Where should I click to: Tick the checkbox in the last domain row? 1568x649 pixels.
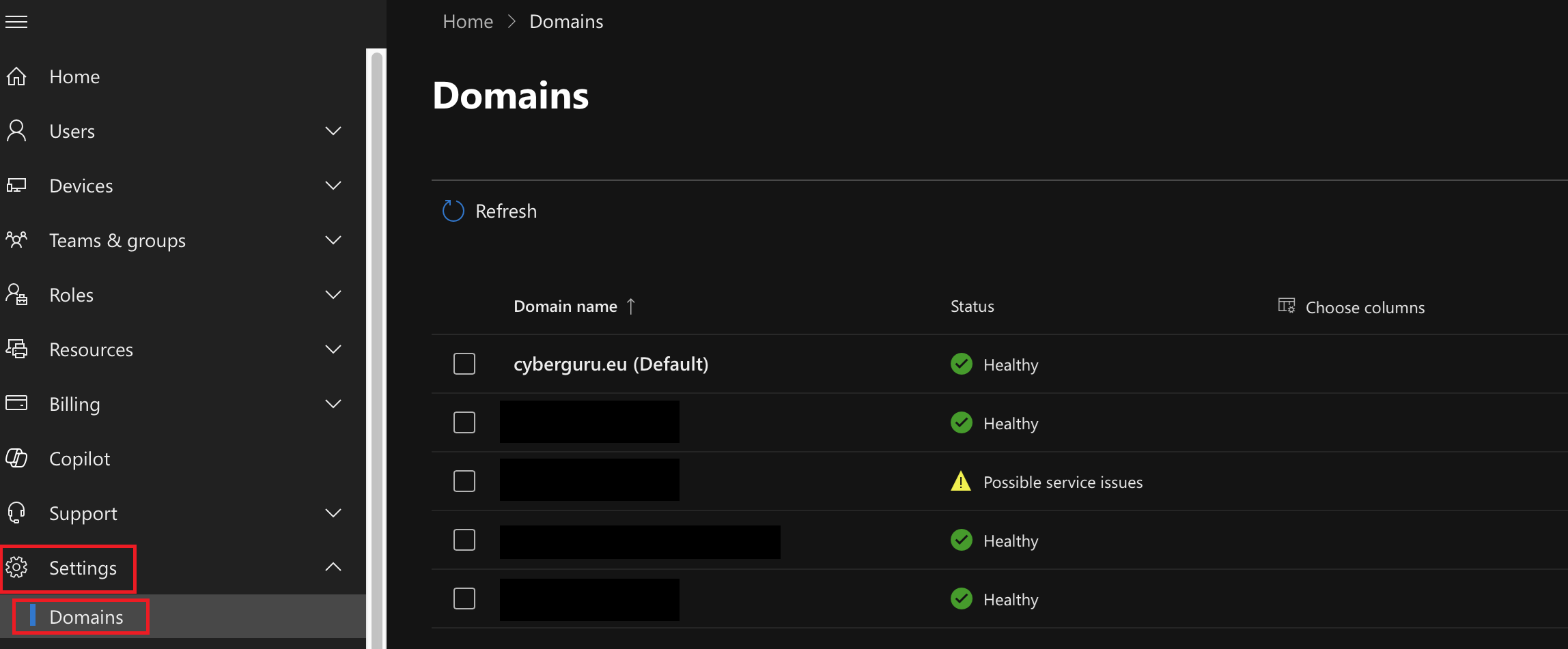tap(464, 598)
